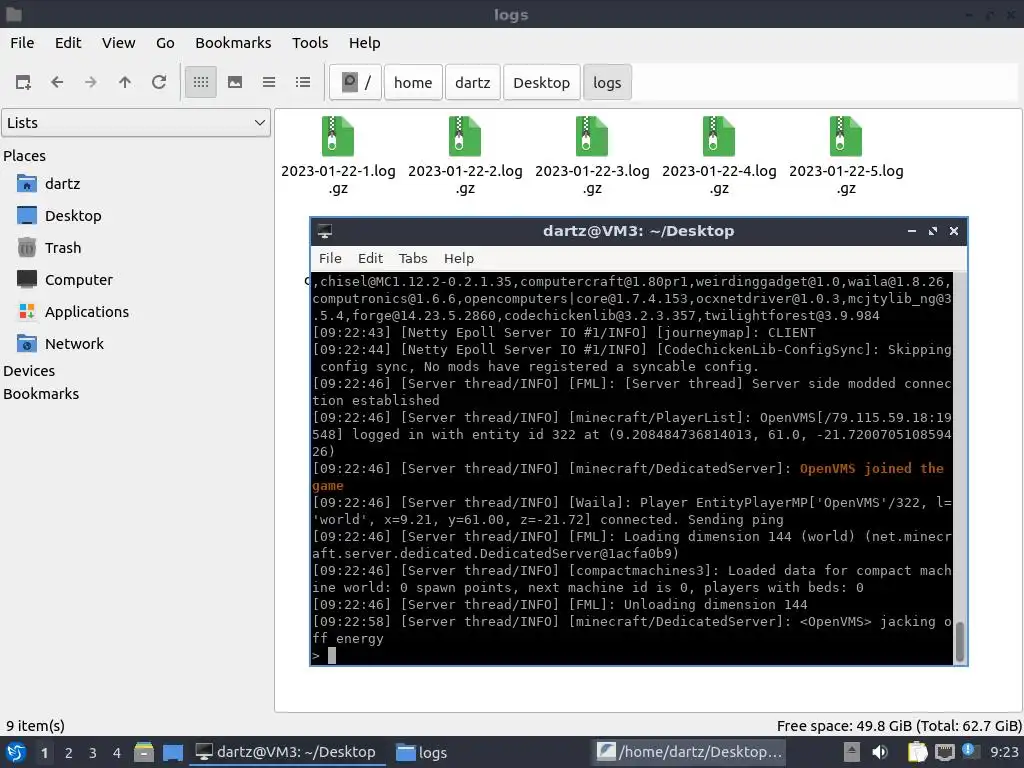Switch to workspace 1
Viewport: 1024px width, 768px height.
tap(44, 753)
